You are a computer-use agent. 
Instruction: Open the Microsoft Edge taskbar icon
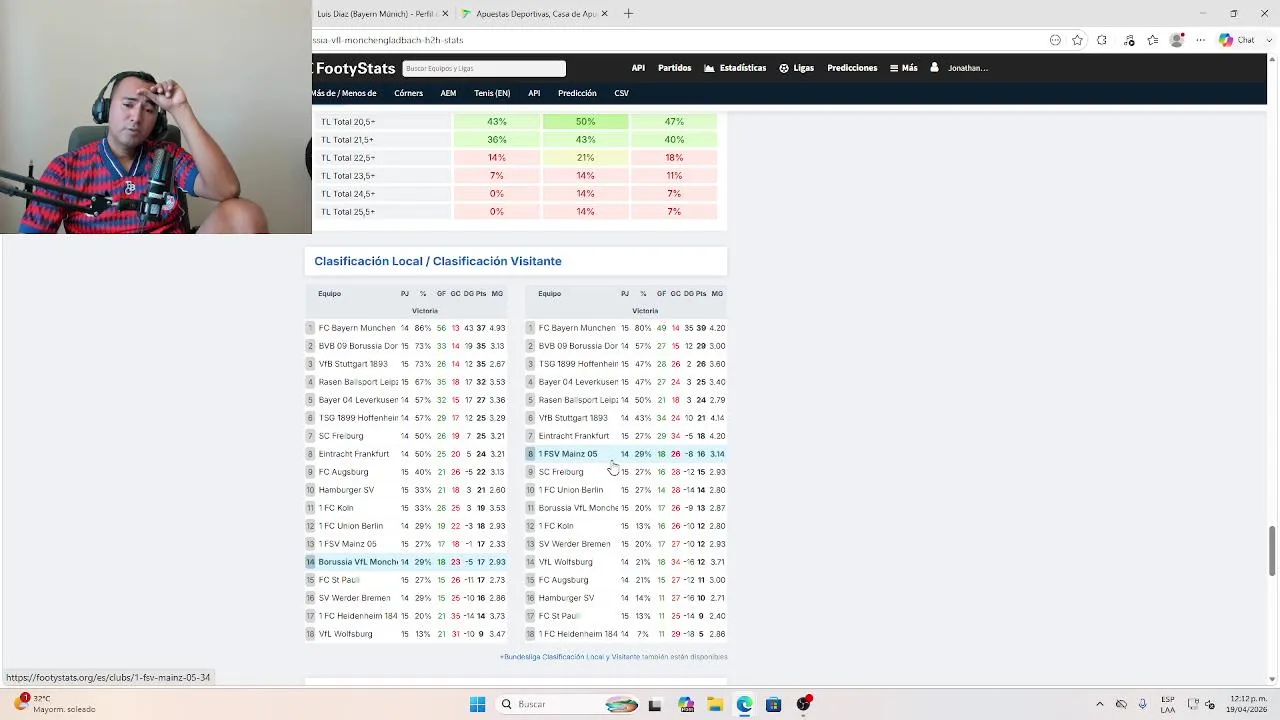coord(744,704)
